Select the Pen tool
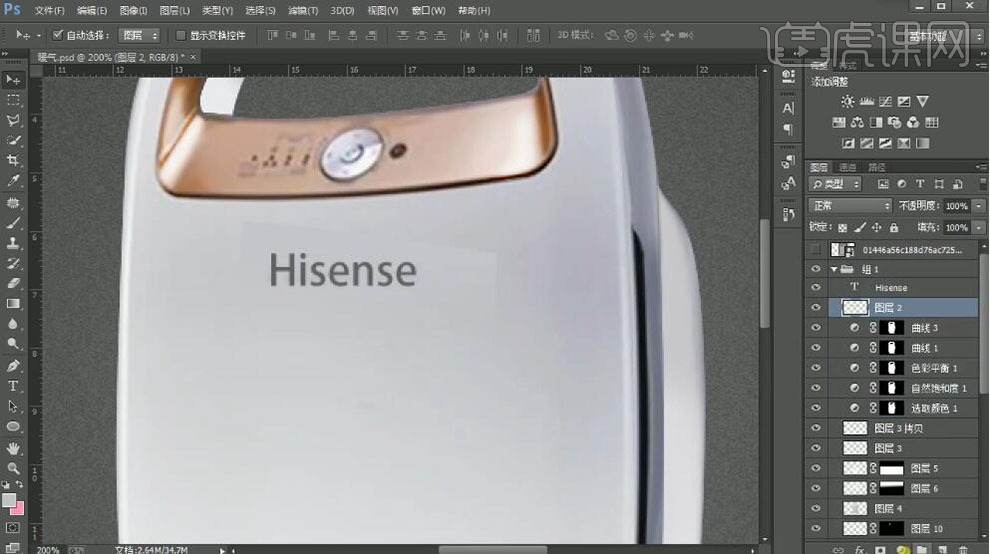 tap(13, 366)
